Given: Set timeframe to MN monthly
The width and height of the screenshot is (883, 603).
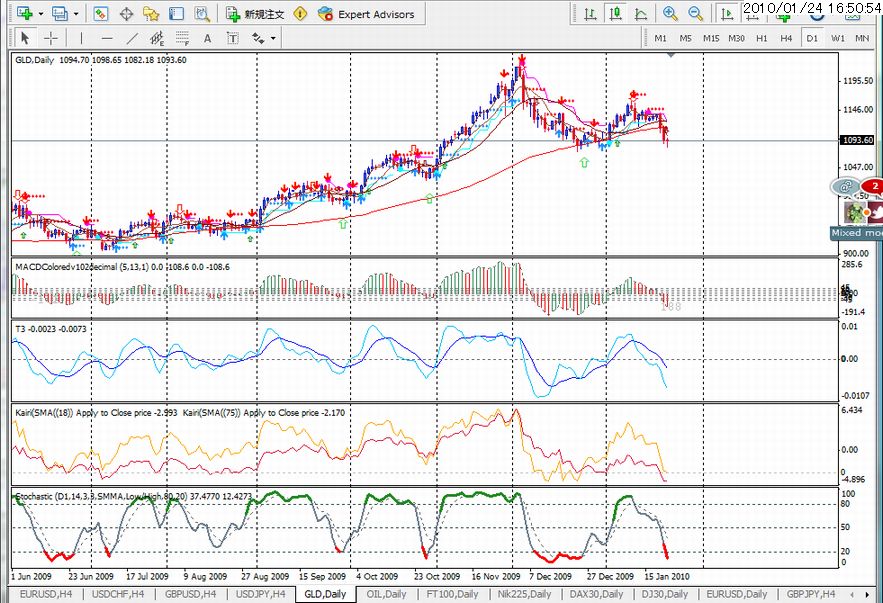Looking at the screenshot, I should [862, 38].
